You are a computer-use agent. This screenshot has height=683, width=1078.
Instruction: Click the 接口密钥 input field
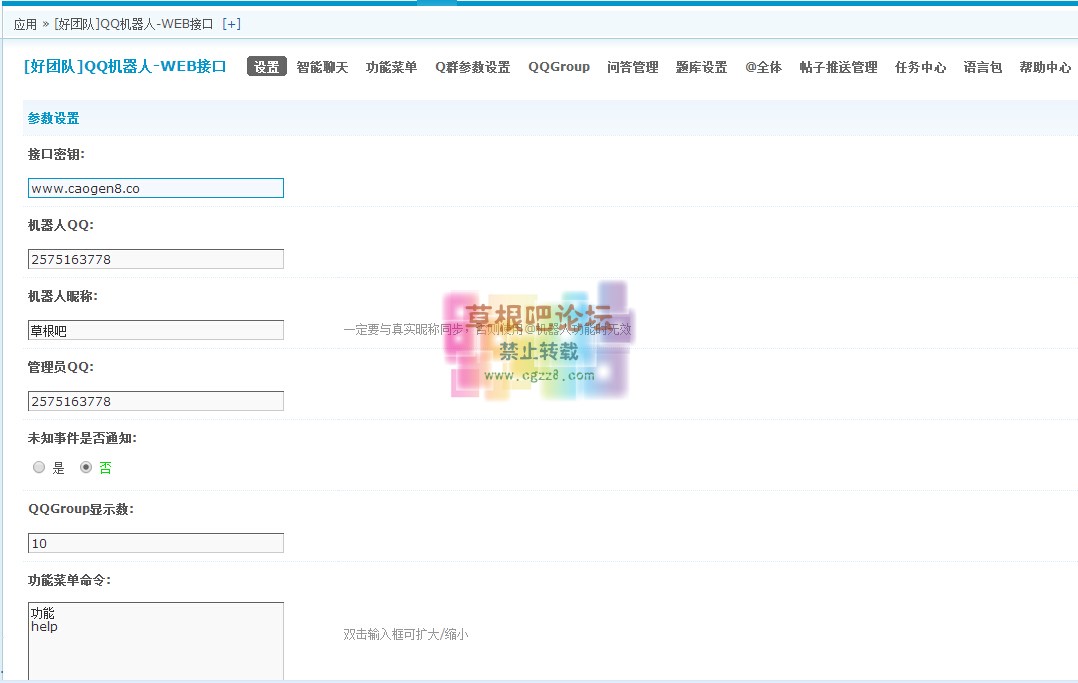coord(156,188)
